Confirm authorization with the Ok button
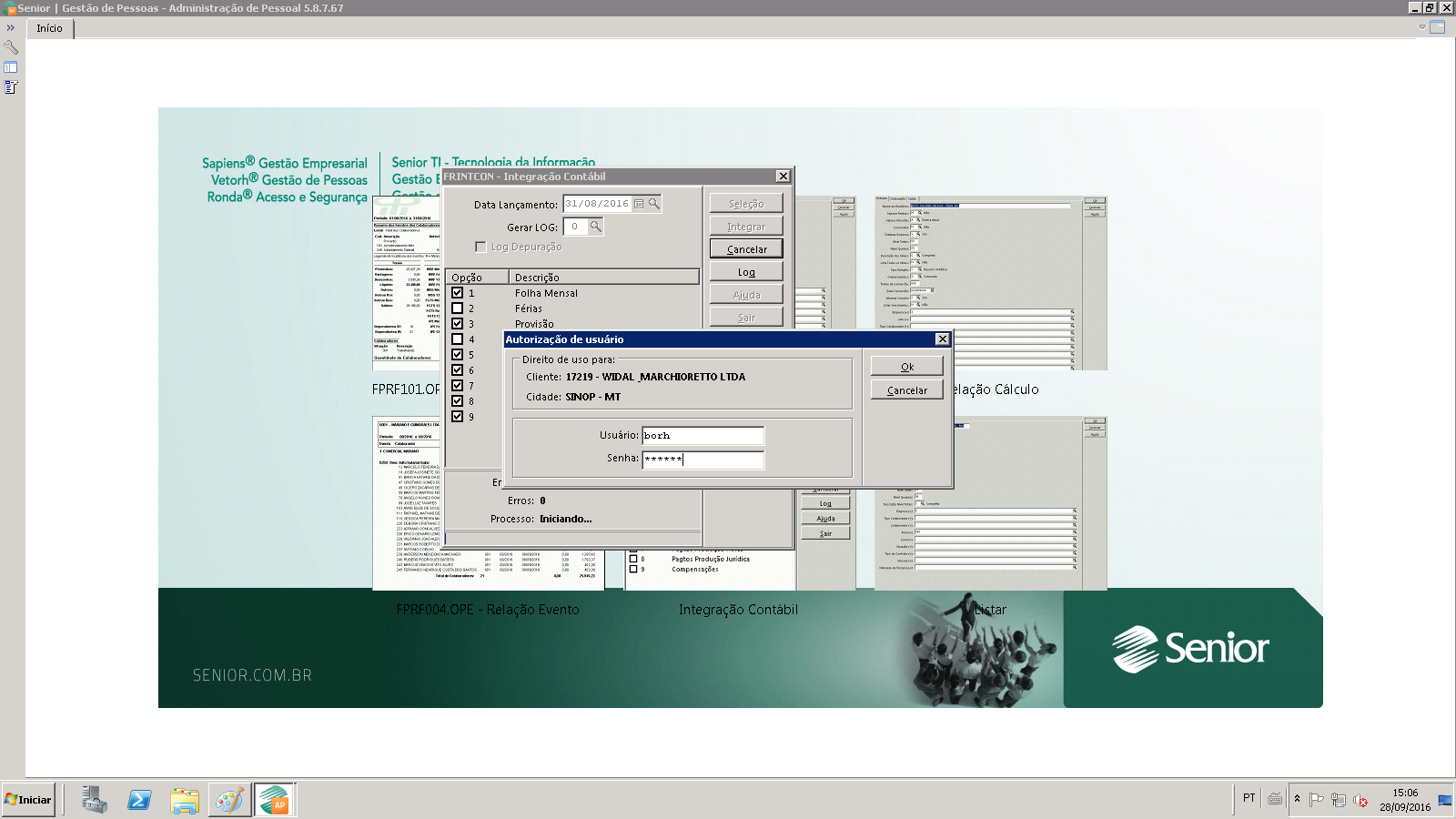This screenshot has height=819, width=1456. pyautogui.click(x=907, y=367)
